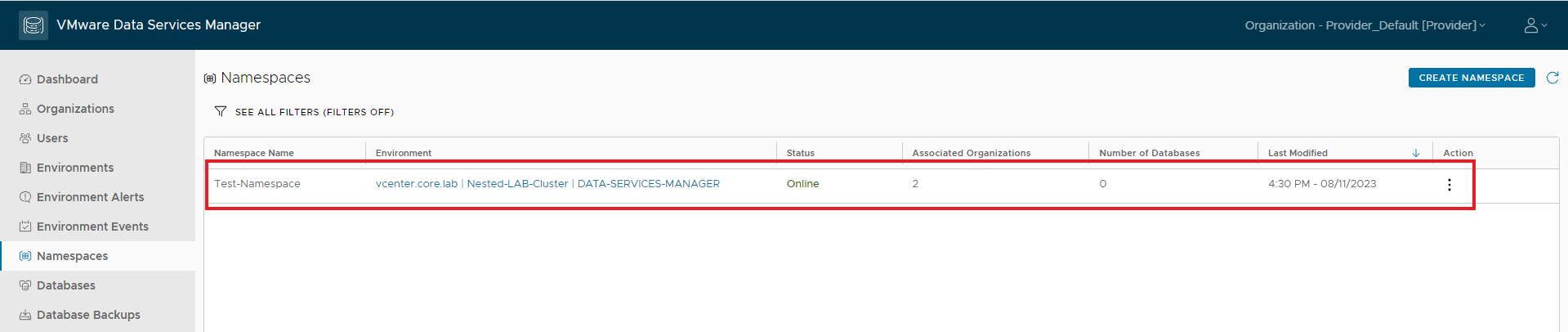Click the Create Namespace button
This screenshot has width=1568, height=332.
[x=1472, y=78]
